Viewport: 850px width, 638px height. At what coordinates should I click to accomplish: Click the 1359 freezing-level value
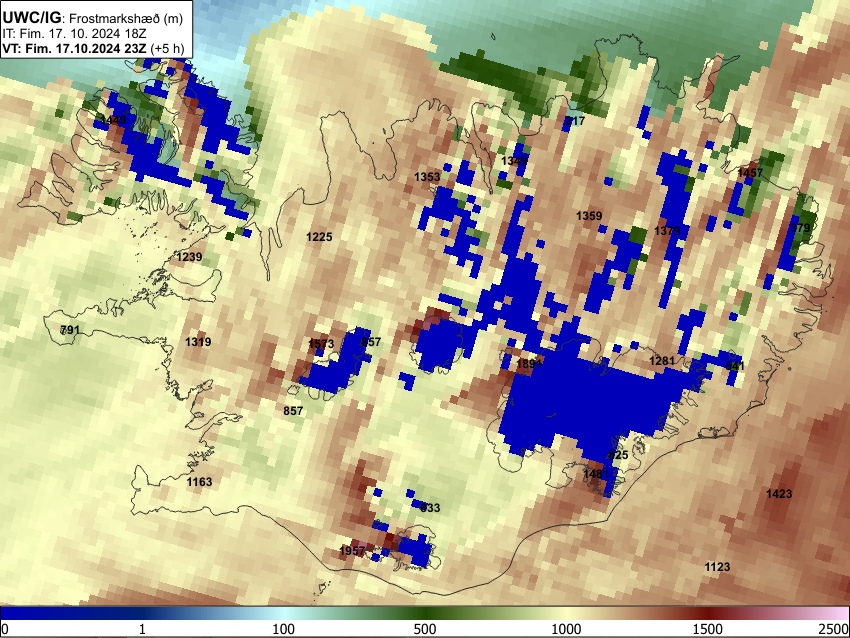click(x=589, y=216)
